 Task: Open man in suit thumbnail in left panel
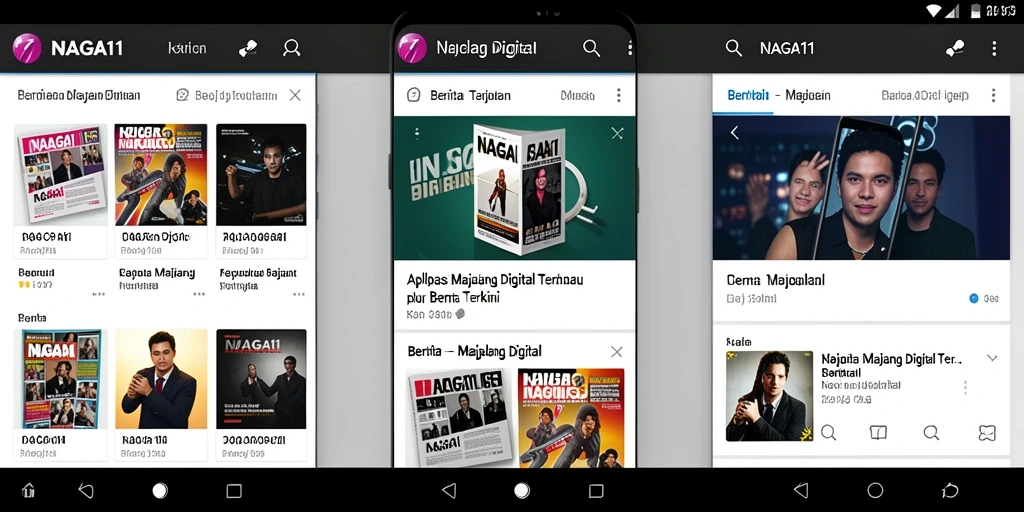(161, 379)
